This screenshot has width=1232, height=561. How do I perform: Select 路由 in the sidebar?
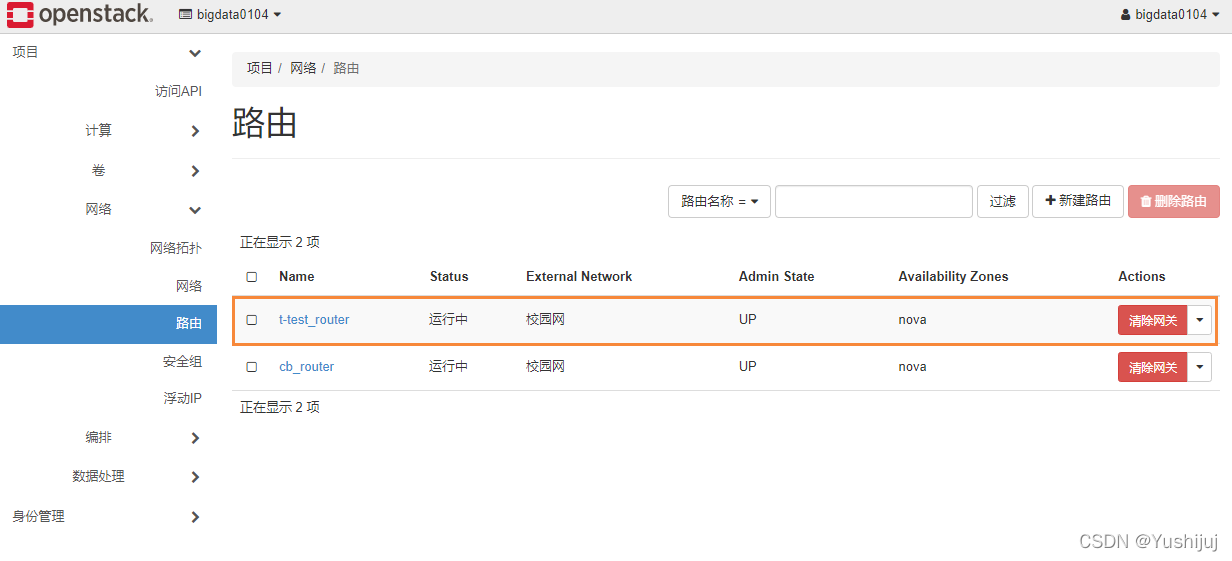[108, 324]
